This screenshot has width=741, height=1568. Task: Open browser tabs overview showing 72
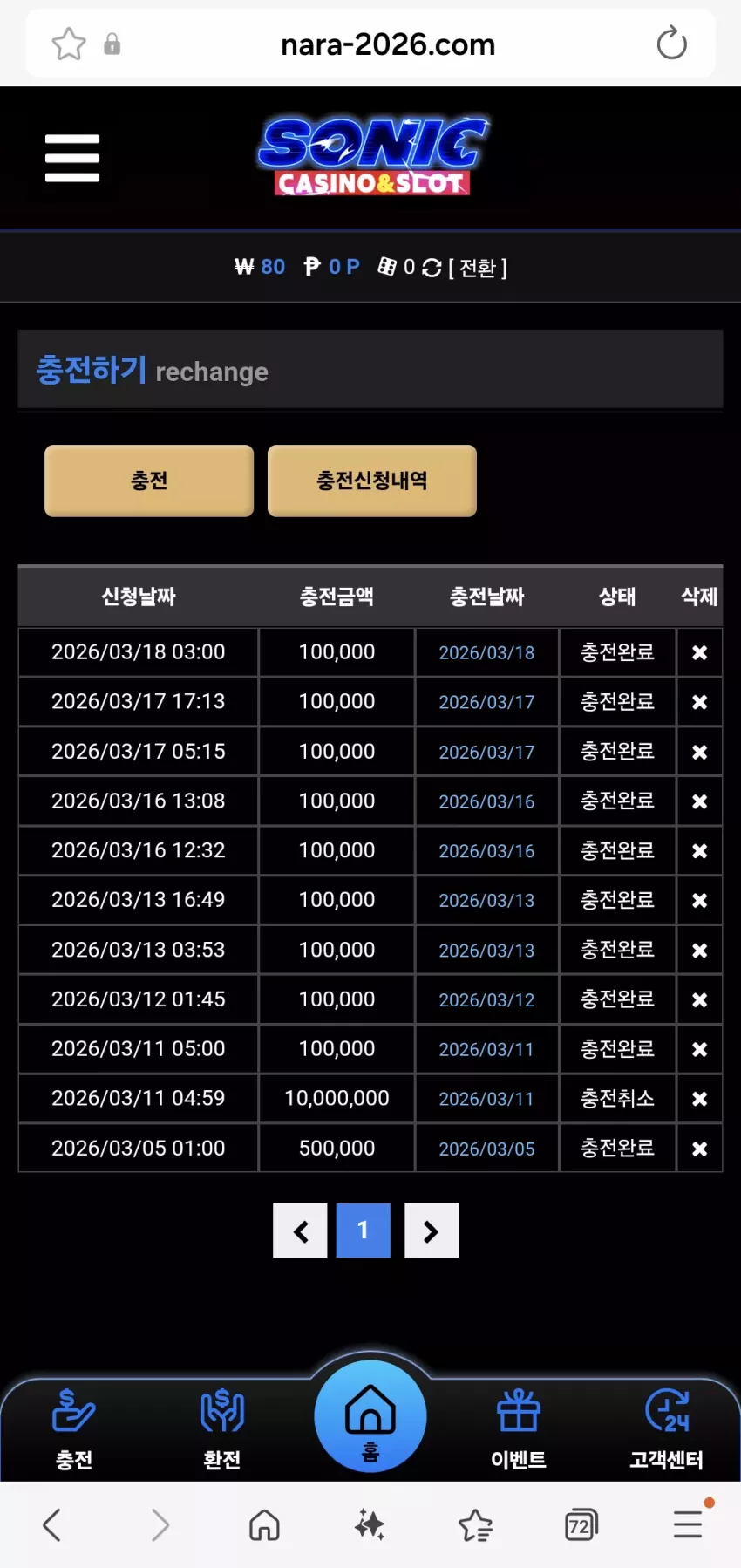click(581, 1525)
